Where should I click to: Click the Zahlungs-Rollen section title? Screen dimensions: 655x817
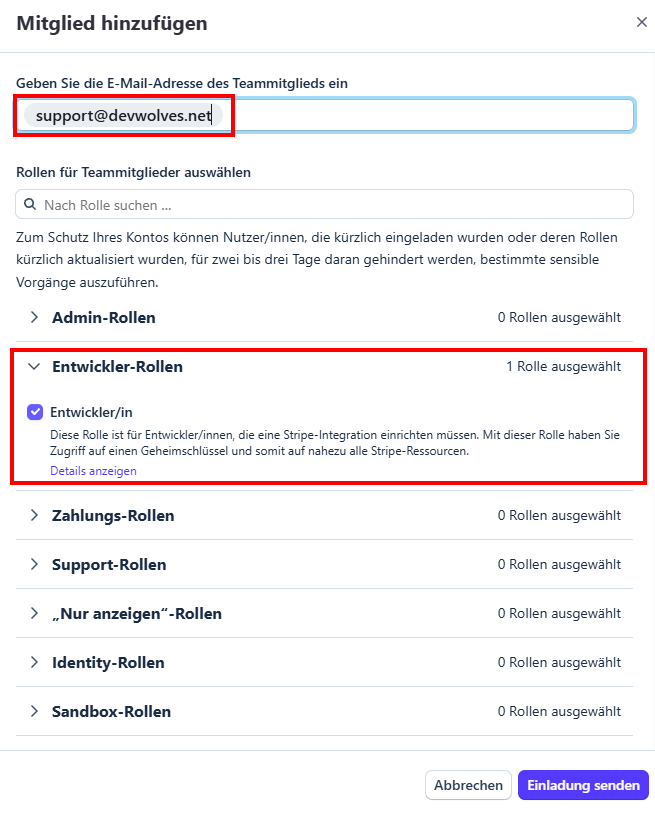[113, 516]
